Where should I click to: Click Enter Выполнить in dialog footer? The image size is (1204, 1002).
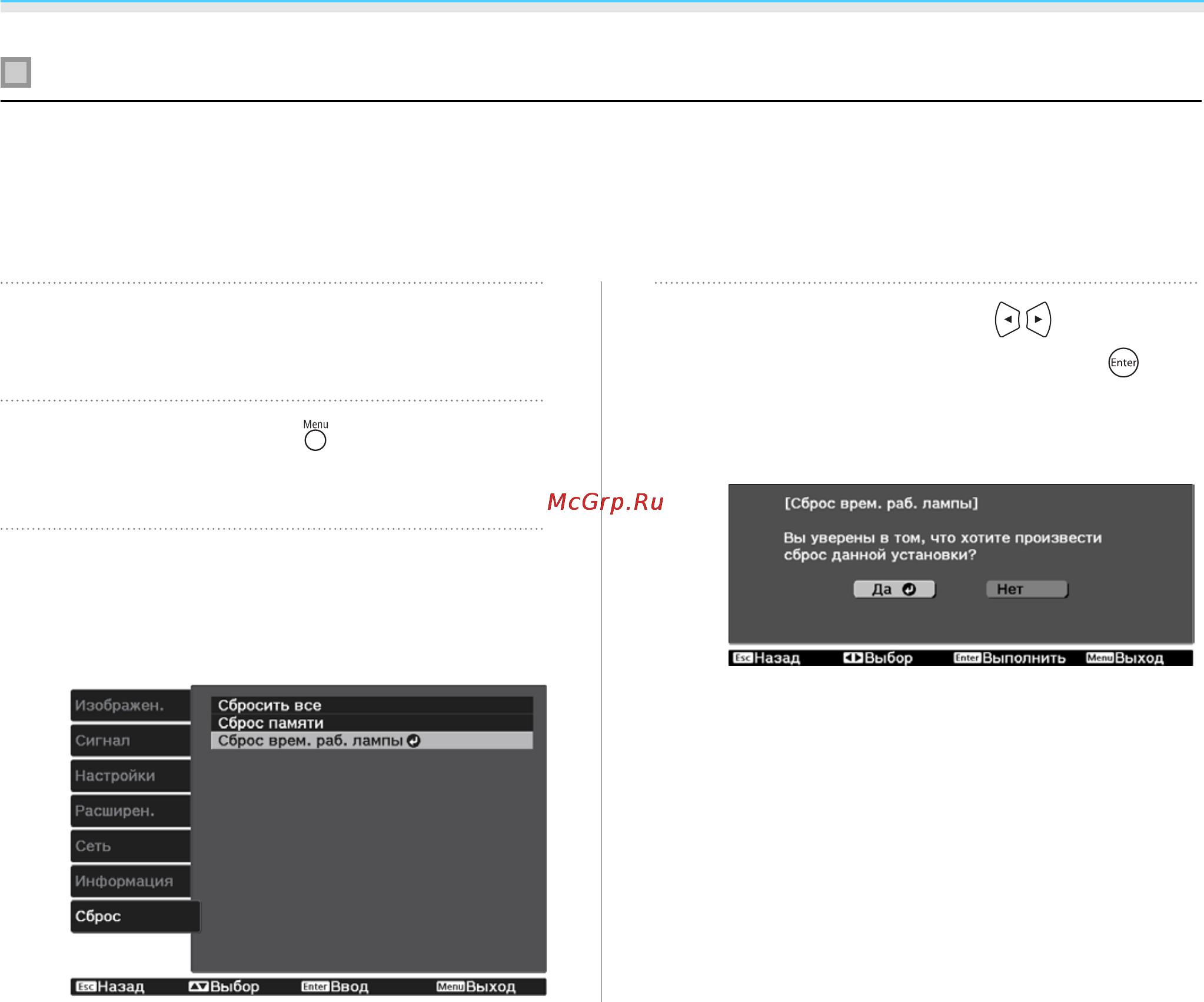1010,658
